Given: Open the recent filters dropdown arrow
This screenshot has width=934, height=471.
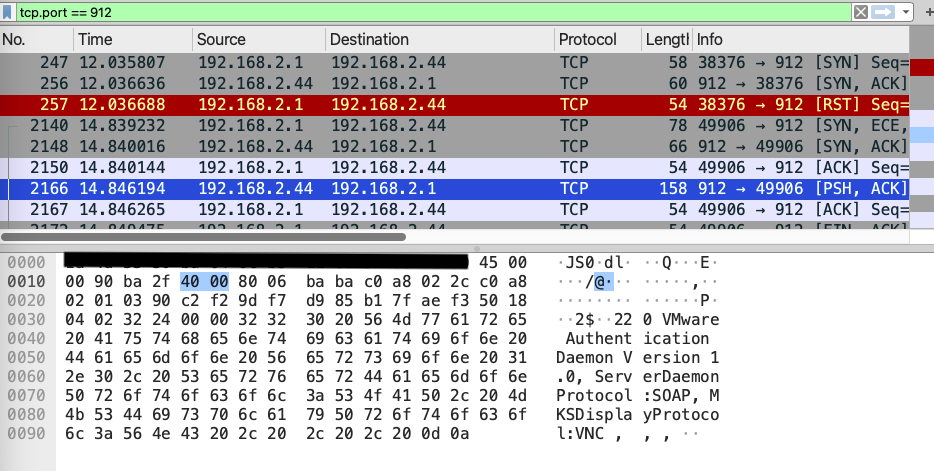Looking at the screenshot, I should point(905,12).
